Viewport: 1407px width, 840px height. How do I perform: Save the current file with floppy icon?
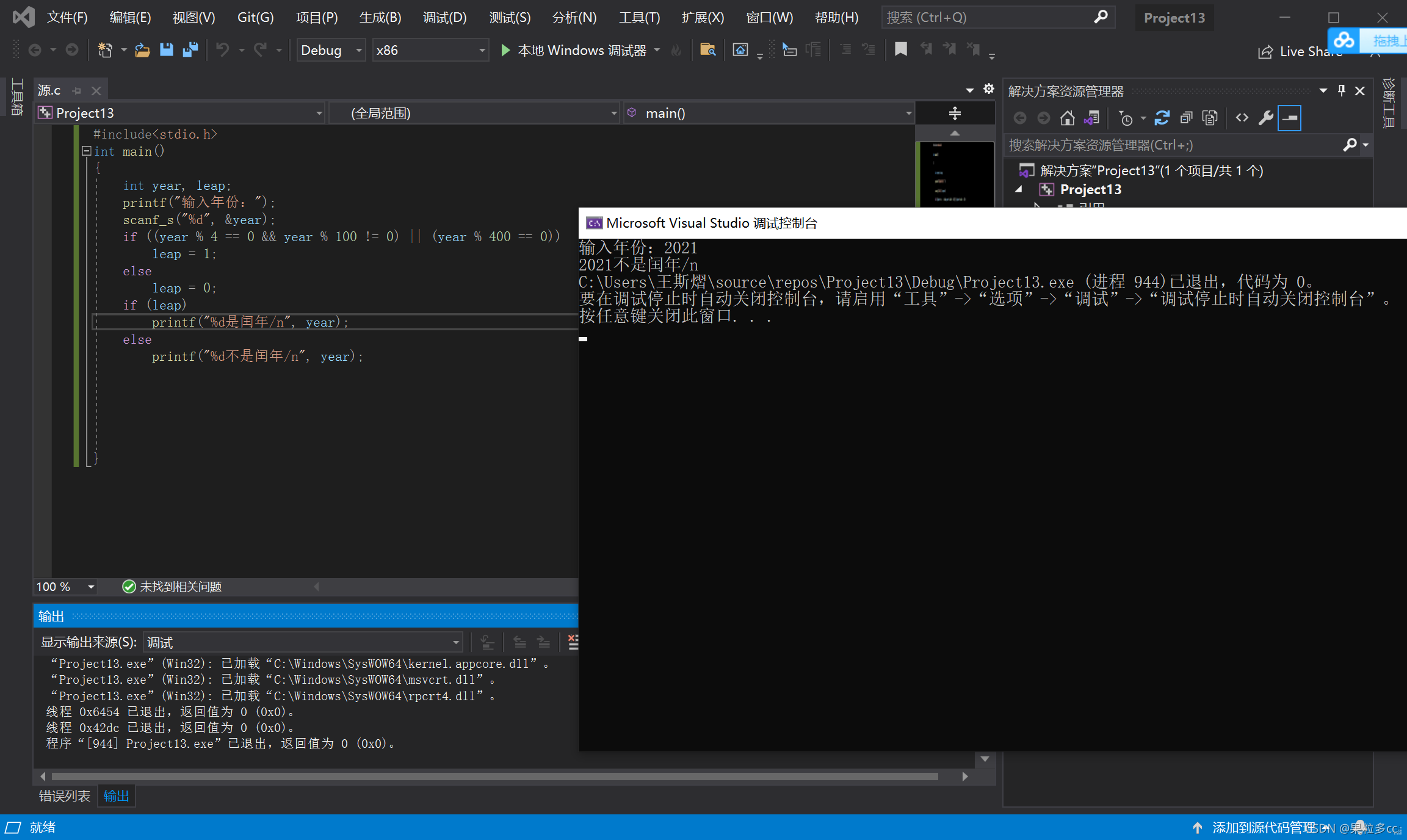[x=167, y=50]
